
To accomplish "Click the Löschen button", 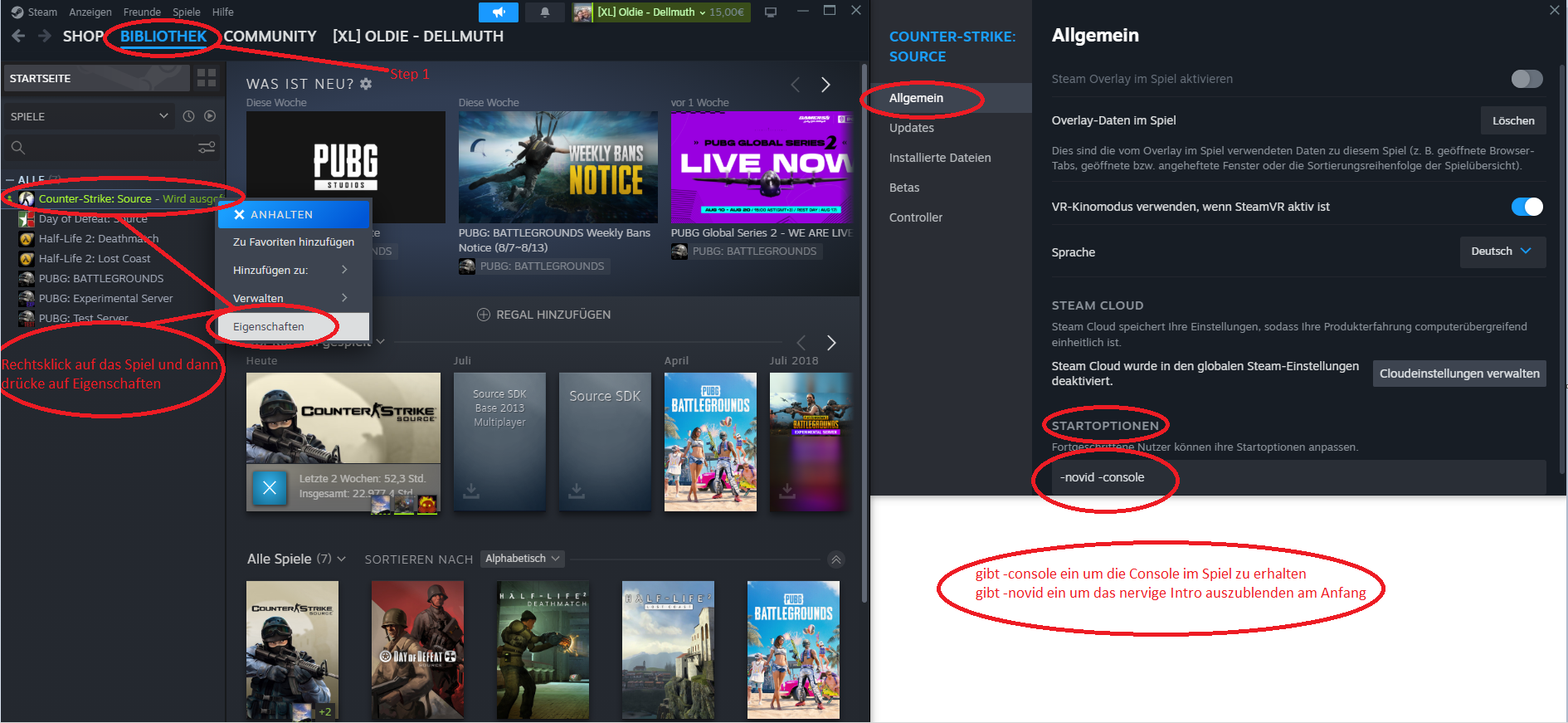I will [x=1513, y=120].
